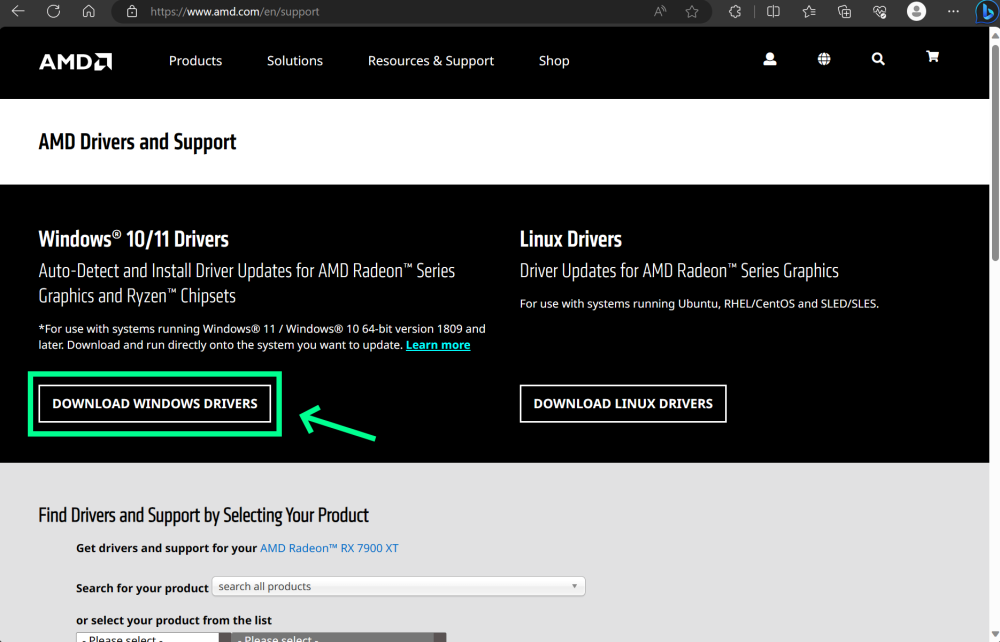Add page to favorites star icon
This screenshot has width=1000, height=642.
click(x=692, y=12)
